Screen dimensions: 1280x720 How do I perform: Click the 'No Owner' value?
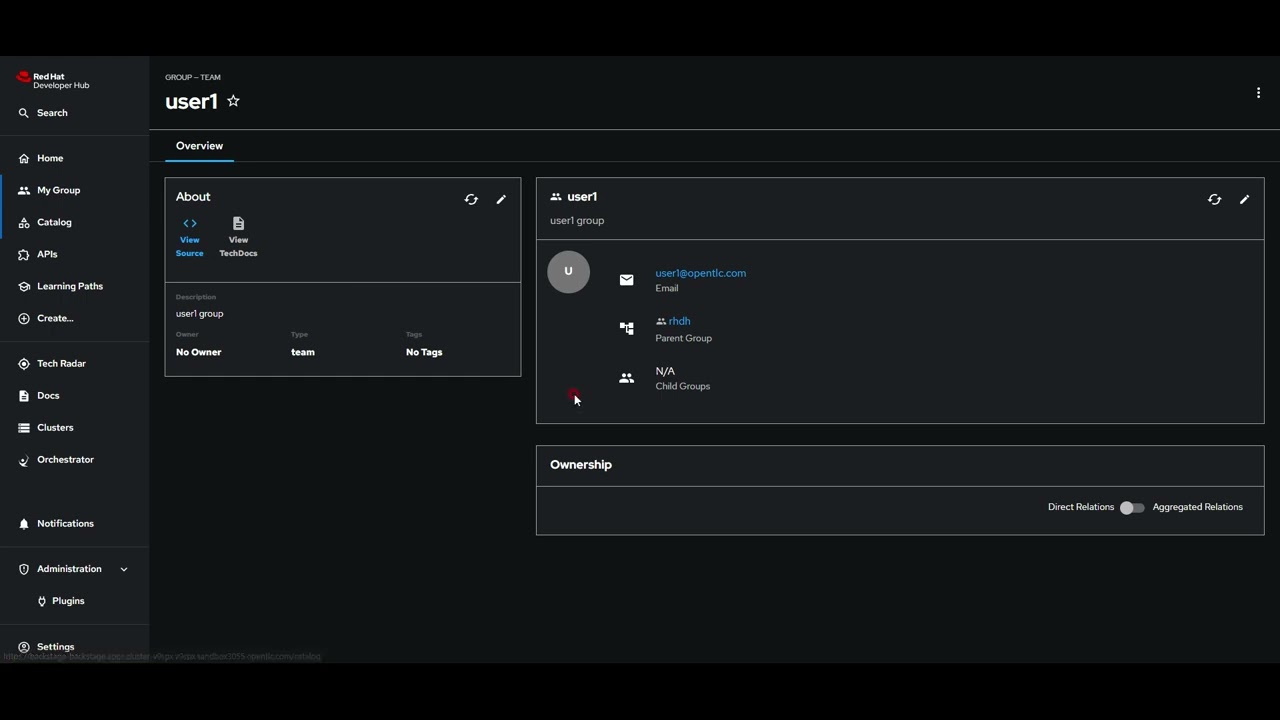198,352
